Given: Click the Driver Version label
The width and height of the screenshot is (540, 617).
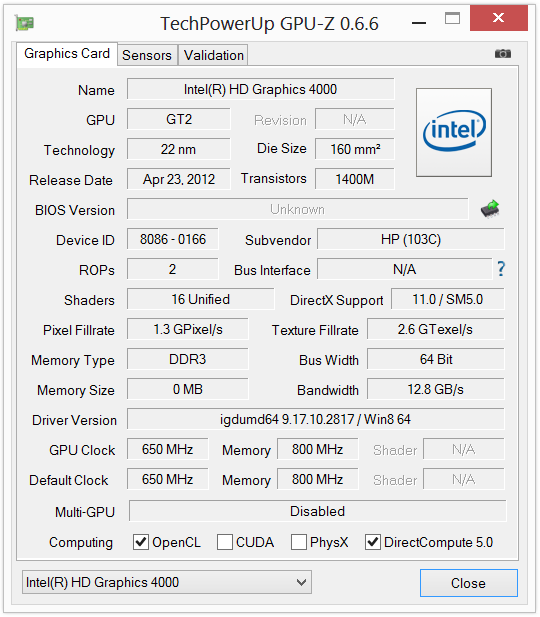Looking at the screenshot, I should (74, 420).
